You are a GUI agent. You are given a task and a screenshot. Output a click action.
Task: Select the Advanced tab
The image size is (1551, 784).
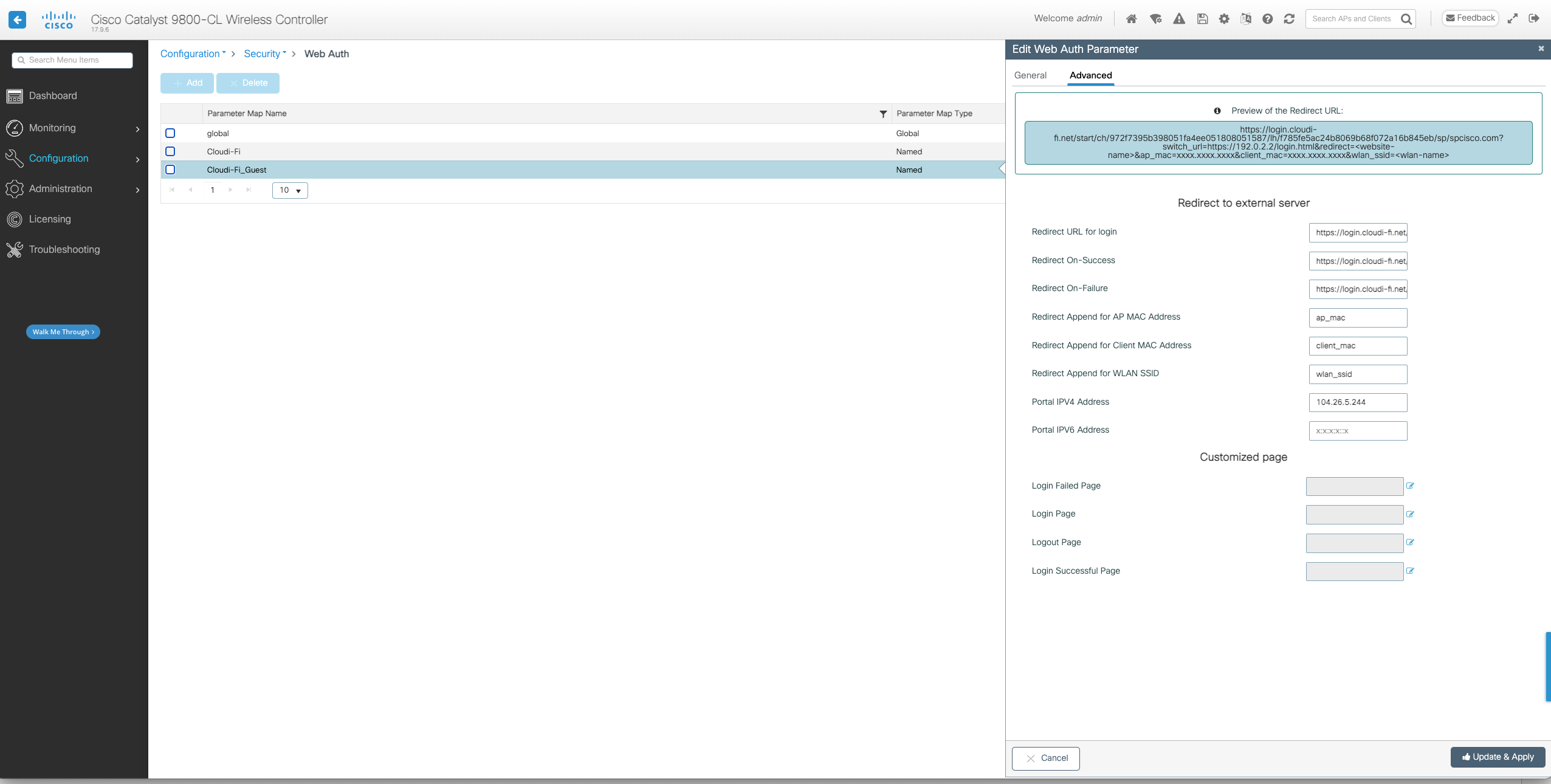tap(1090, 75)
